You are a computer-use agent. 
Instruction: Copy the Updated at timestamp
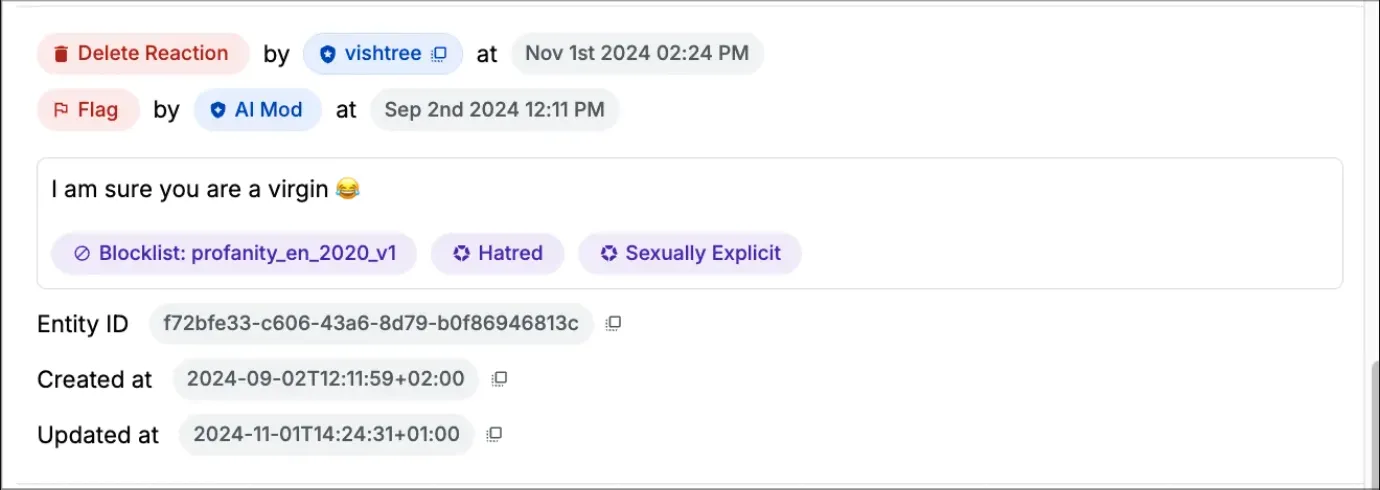tap(494, 434)
